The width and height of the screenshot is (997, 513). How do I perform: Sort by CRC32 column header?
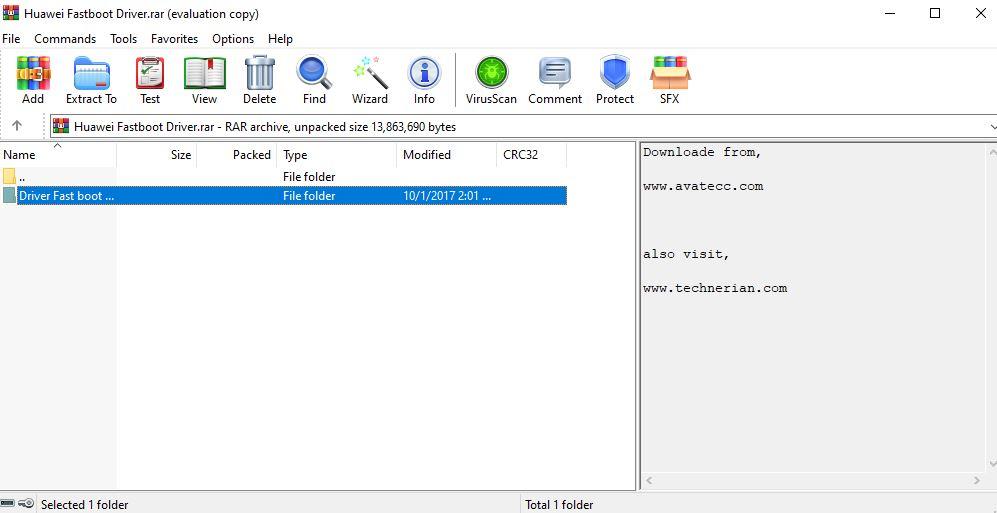(532, 154)
